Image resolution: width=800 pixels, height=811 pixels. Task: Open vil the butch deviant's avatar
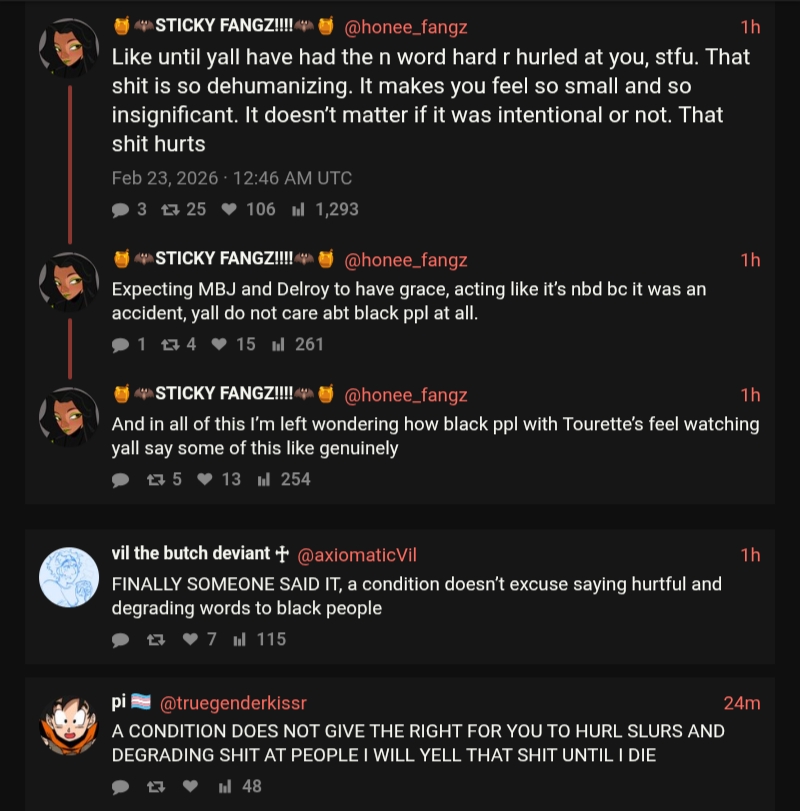(x=69, y=577)
